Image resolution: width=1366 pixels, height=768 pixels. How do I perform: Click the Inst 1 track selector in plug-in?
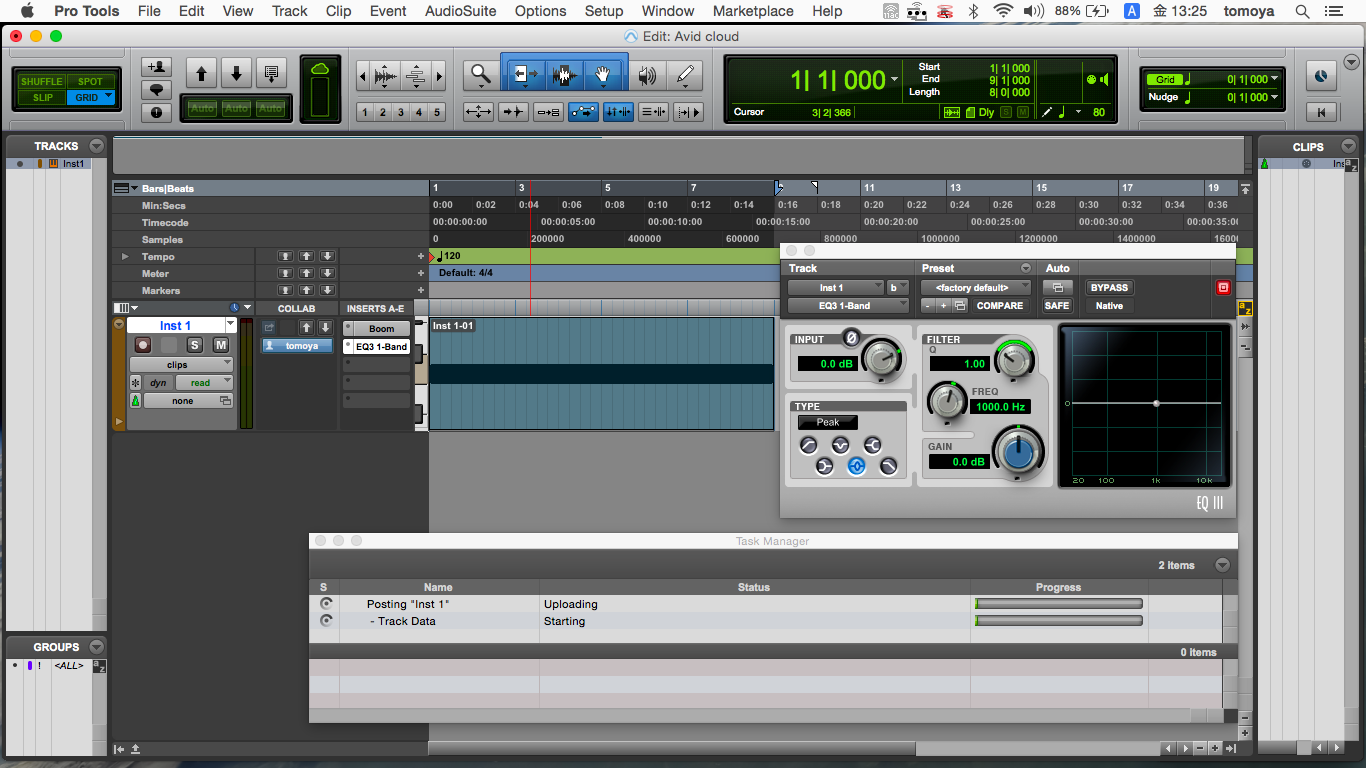[836, 288]
